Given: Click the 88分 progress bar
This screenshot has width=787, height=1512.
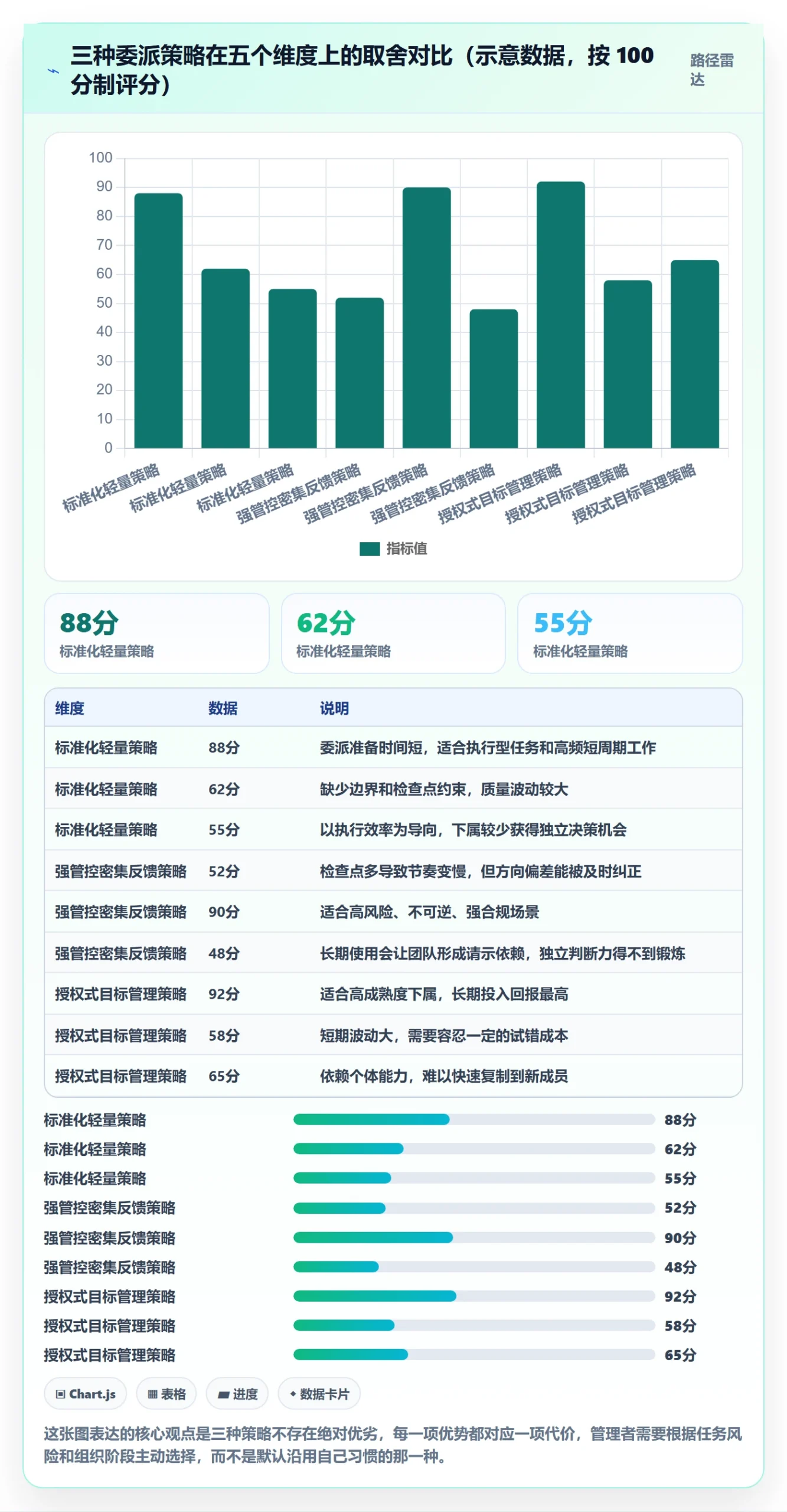Looking at the screenshot, I should coord(474,1119).
